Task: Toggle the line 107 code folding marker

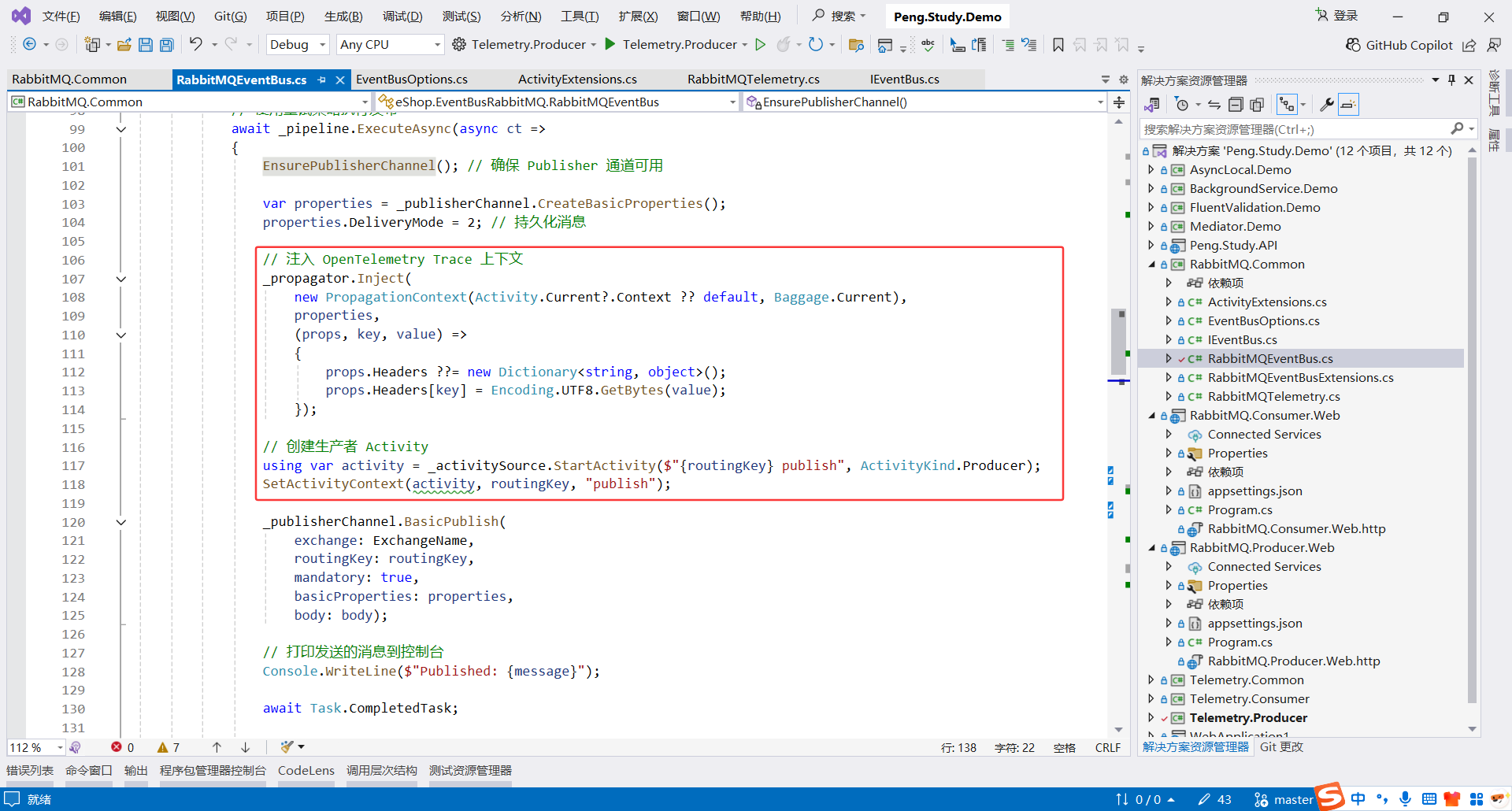Action: 121,279
